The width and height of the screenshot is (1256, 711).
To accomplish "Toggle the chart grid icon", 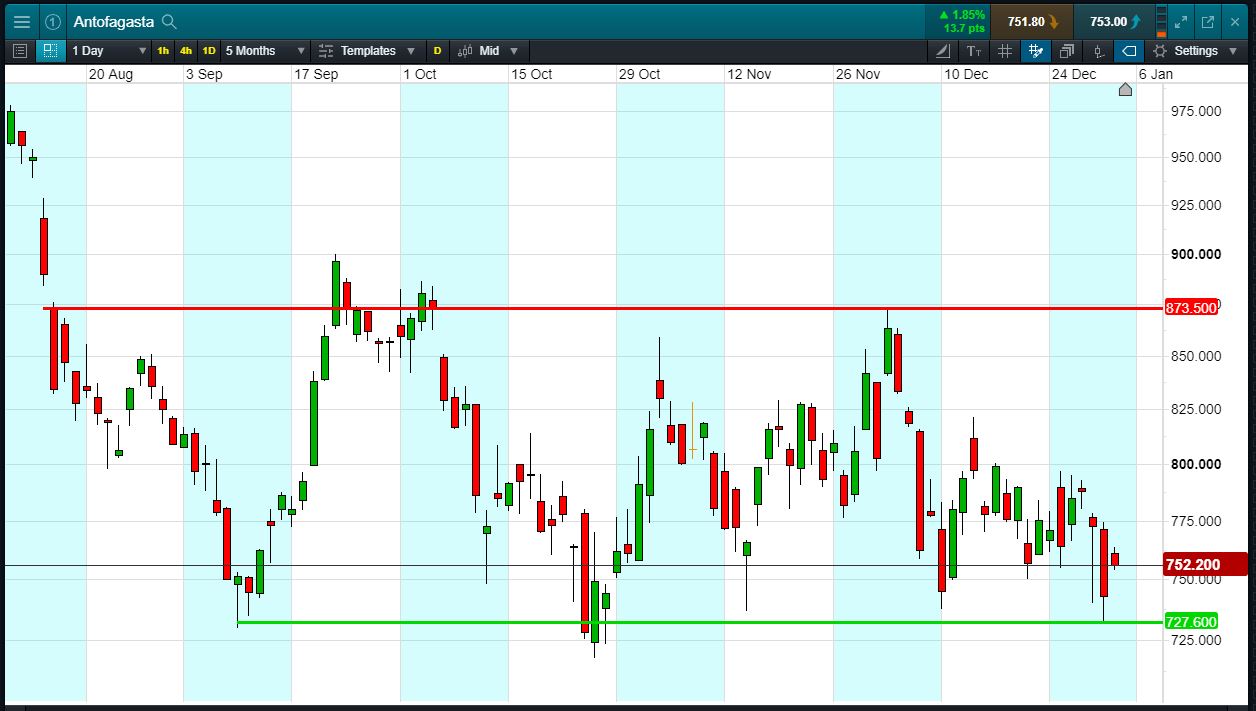I will click(1005, 50).
